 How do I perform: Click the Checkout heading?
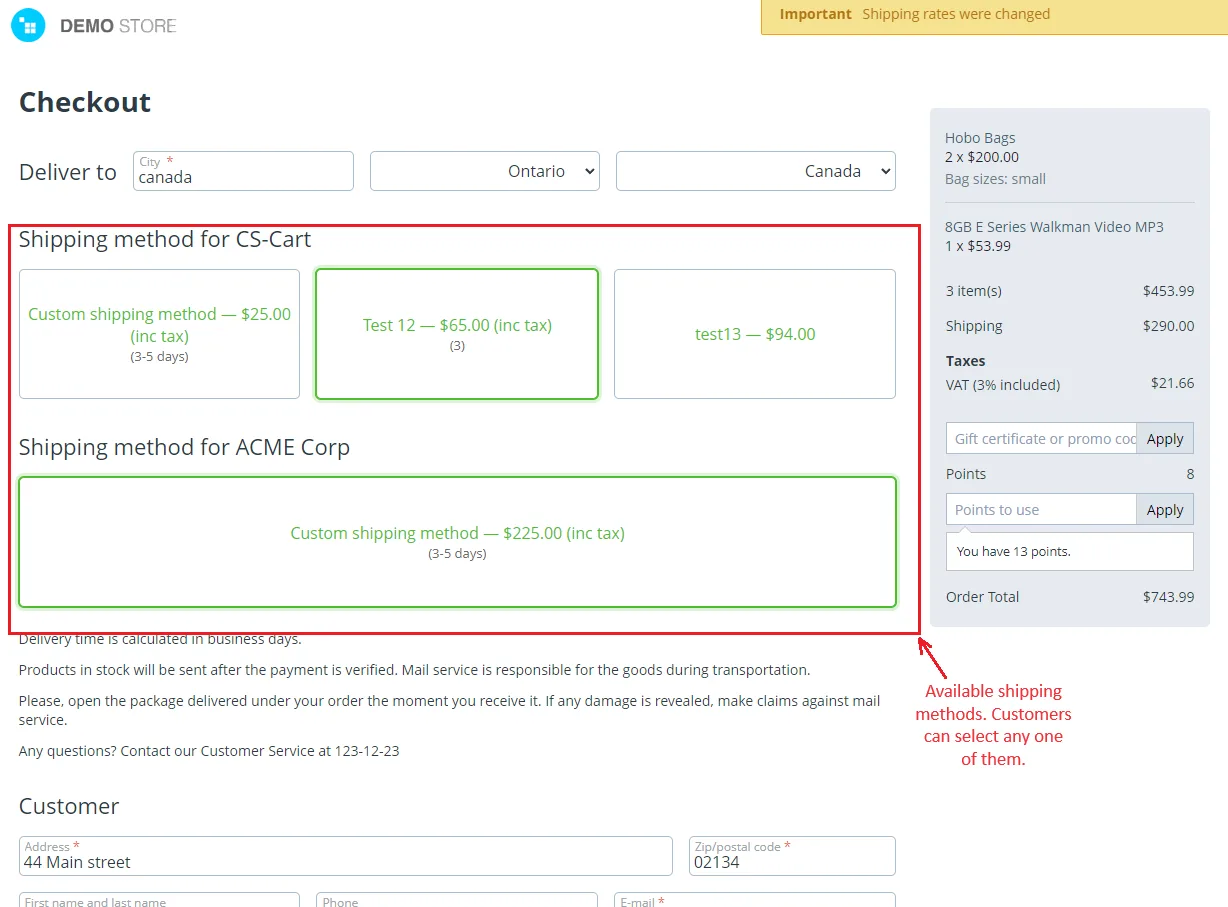click(85, 102)
